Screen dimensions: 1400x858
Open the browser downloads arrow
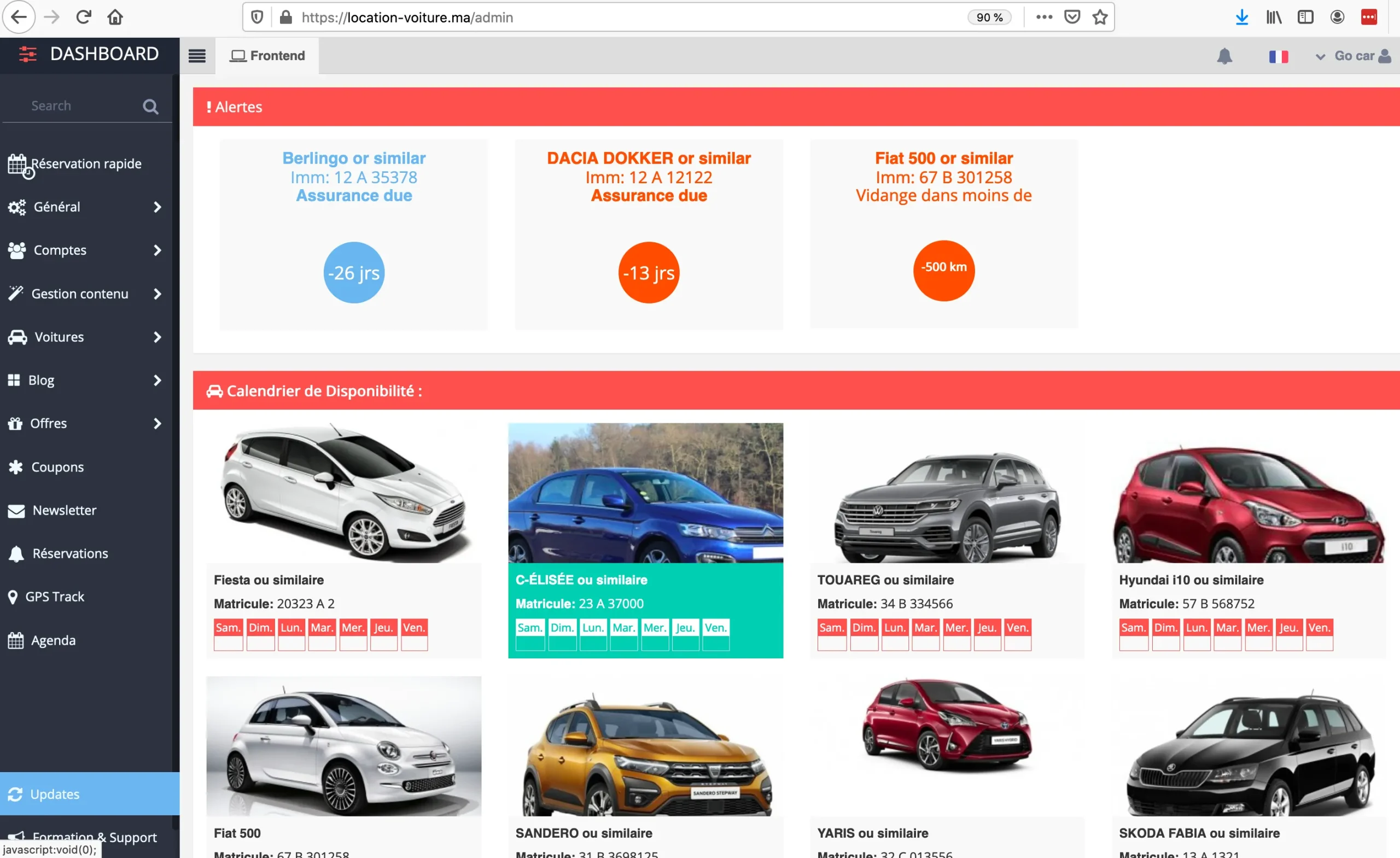(1242, 17)
